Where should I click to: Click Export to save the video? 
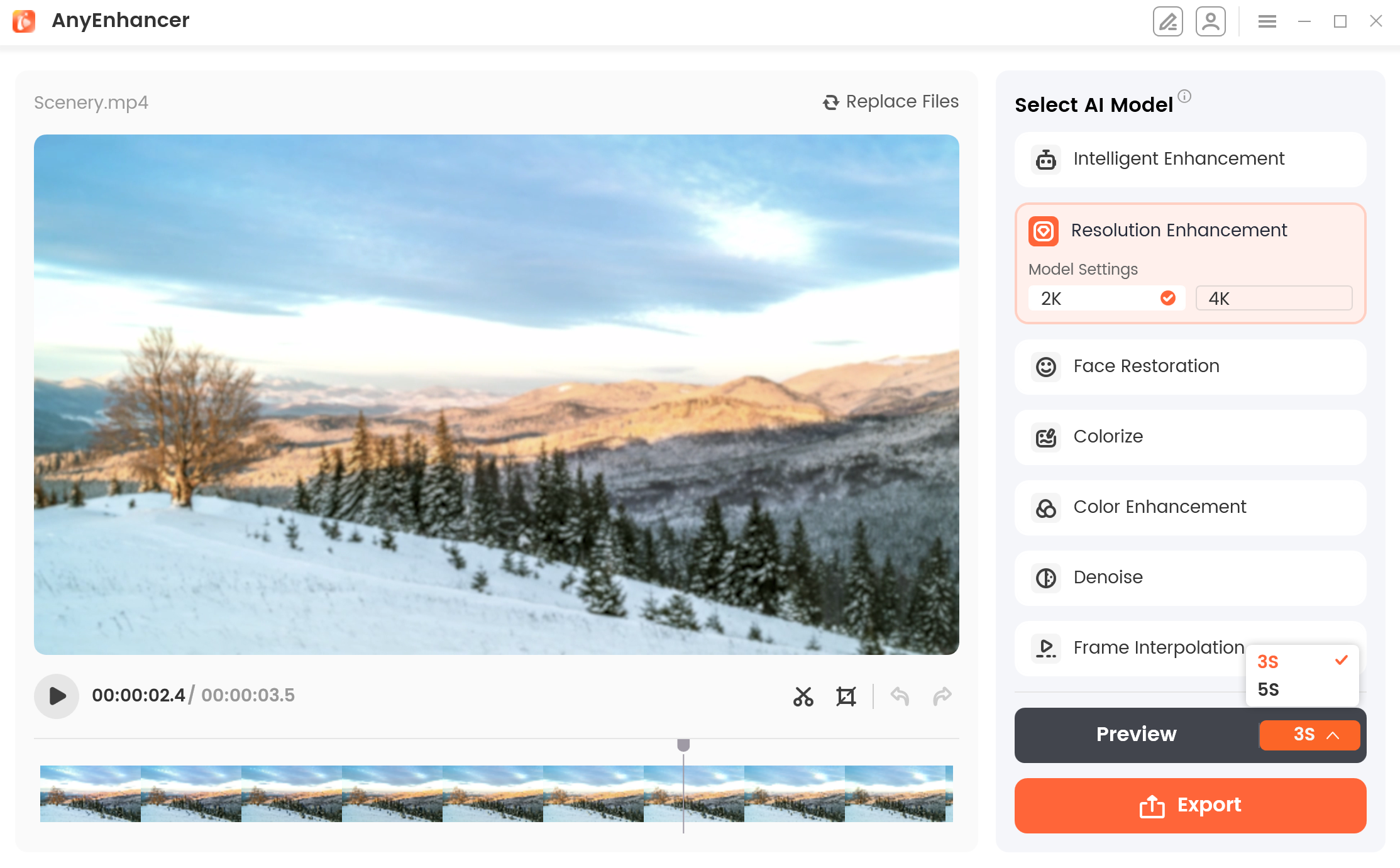[x=1191, y=805]
